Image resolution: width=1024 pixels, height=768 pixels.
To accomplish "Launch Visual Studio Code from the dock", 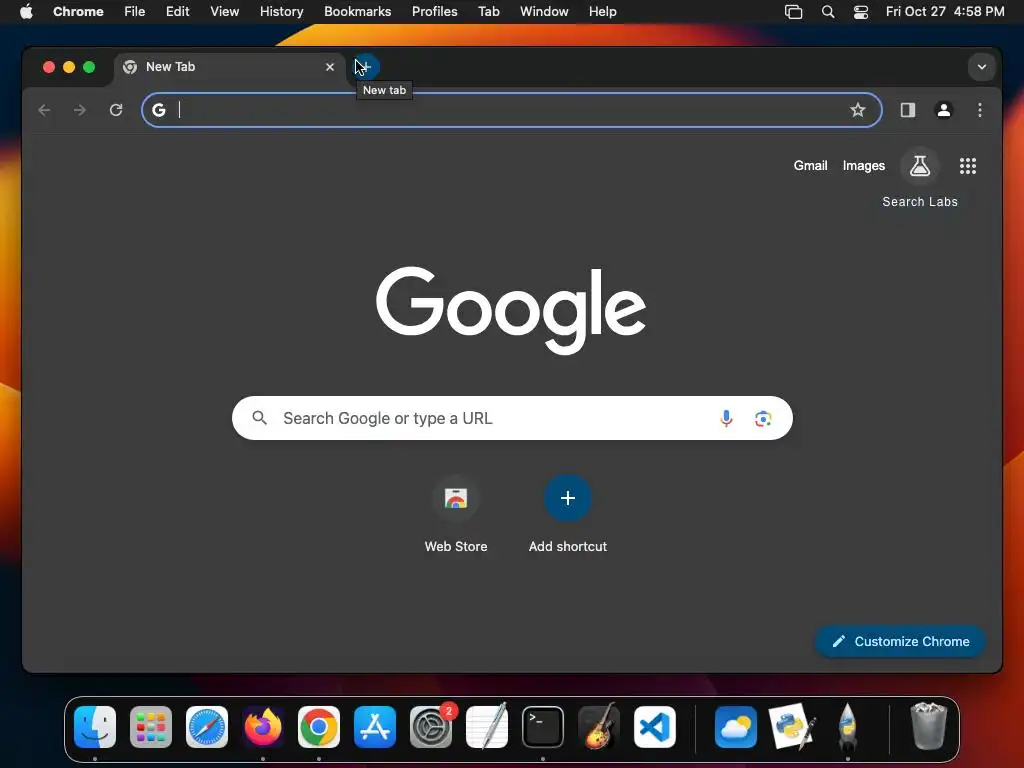I will tap(655, 727).
